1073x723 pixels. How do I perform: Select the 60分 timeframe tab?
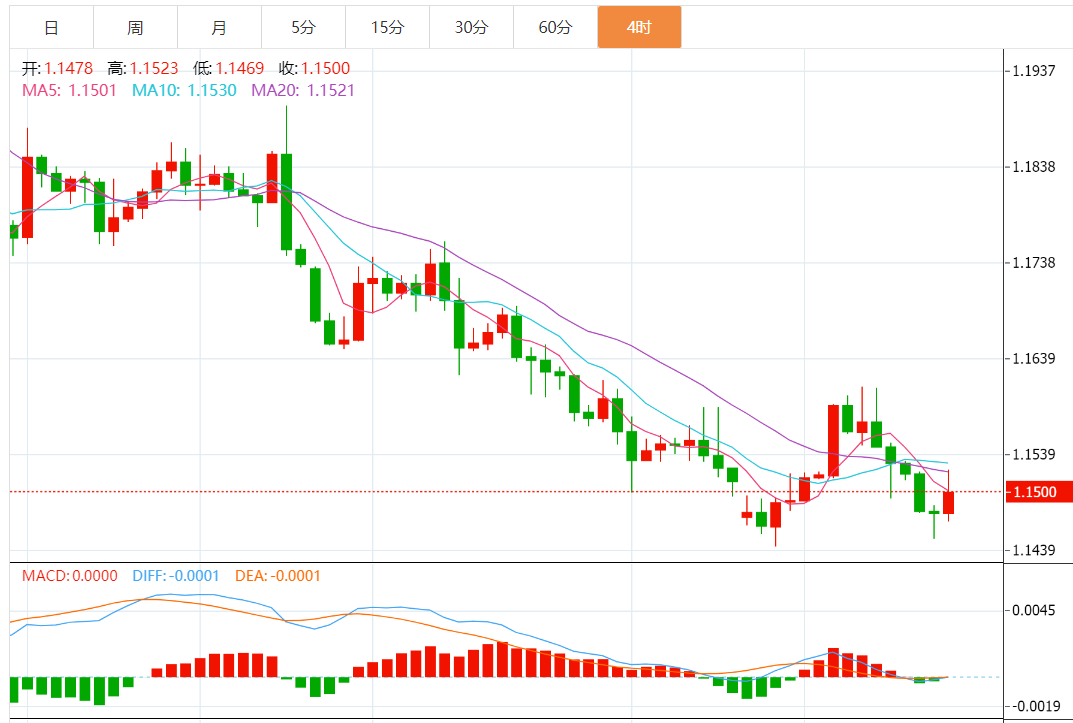click(x=556, y=27)
